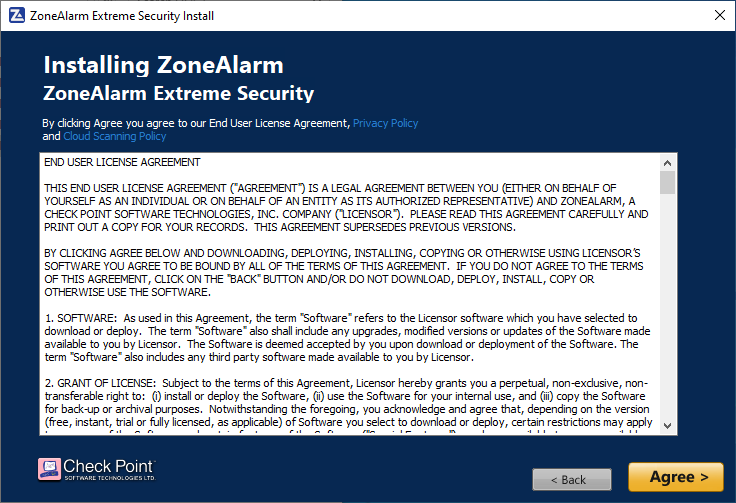Click the Agree button to accept
Image resolution: width=736 pixels, height=503 pixels.
(x=676, y=477)
